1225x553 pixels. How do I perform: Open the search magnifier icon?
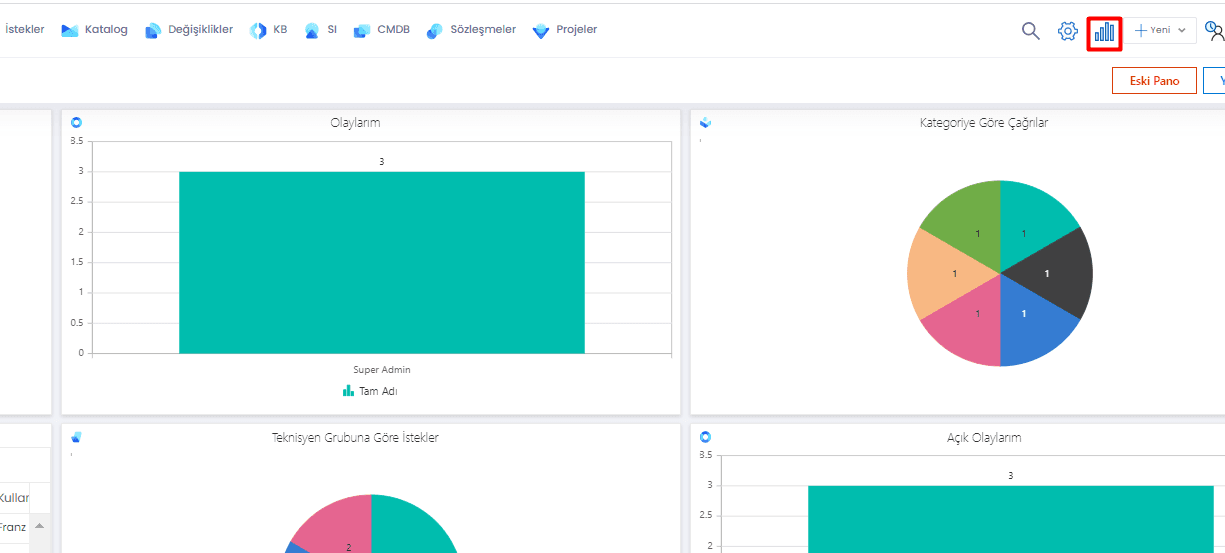pos(1031,31)
